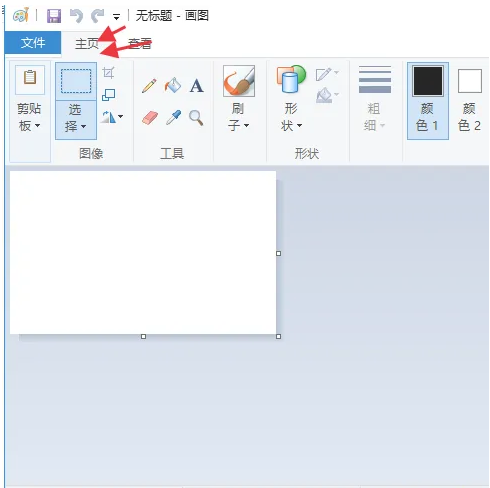Open the Customize Quick Access Toolbar arrow
490x488 pixels.
pyautogui.click(x=116, y=16)
